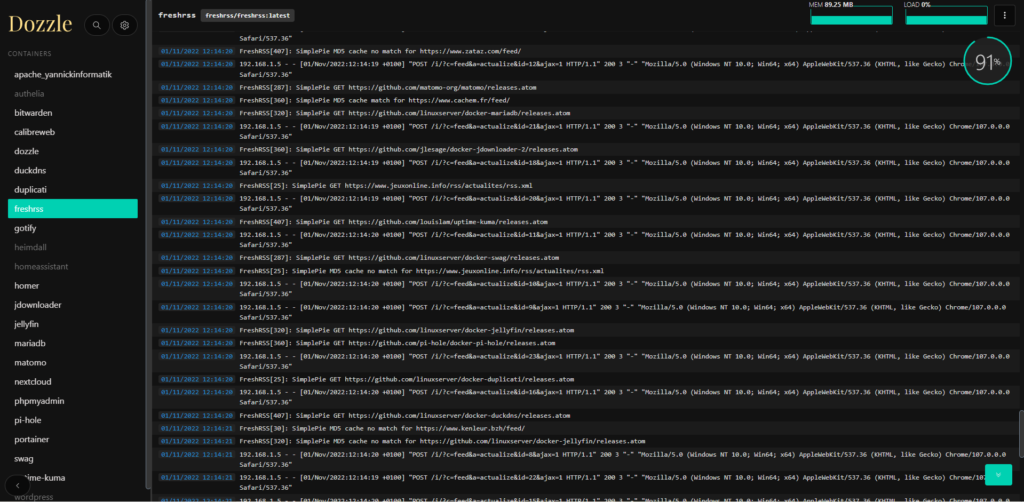Viewport: 1024px width, 502px height.
Task: Open the dozzle container logs
Action: pos(27,151)
